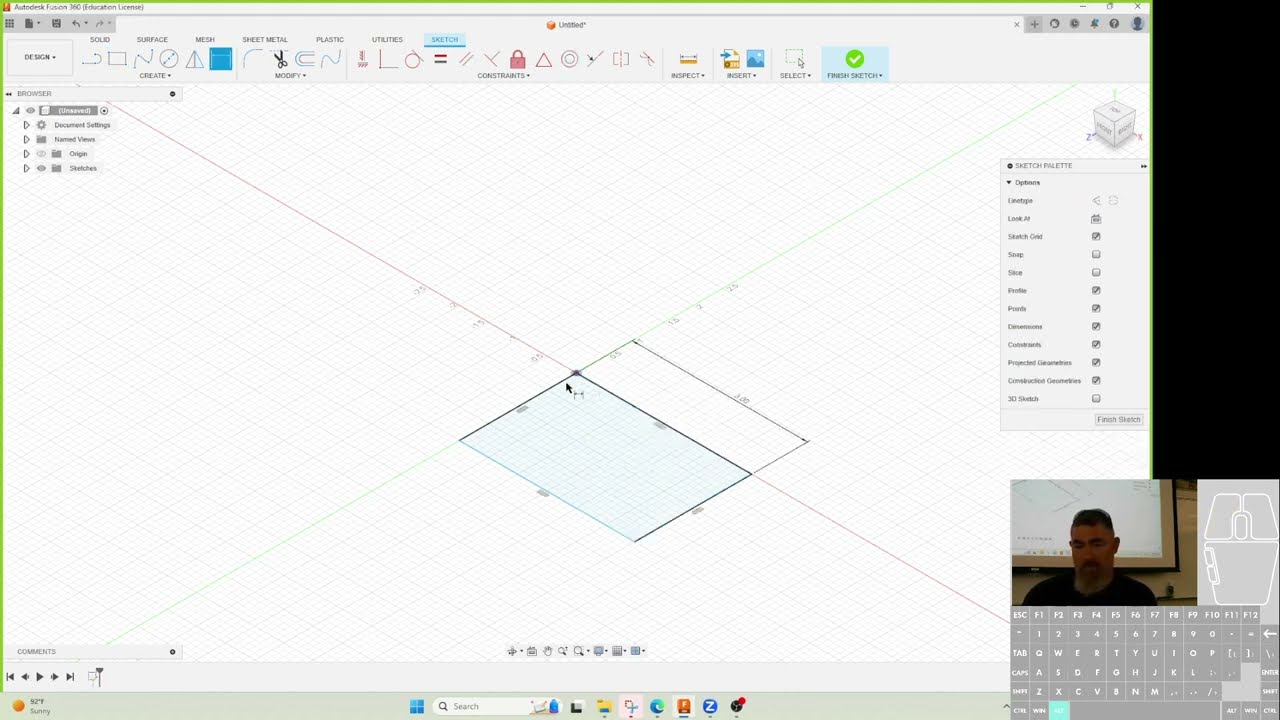Select the Fillet tool
Screen dimensions: 1280x720
pyautogui.click(x=253, y=59)
